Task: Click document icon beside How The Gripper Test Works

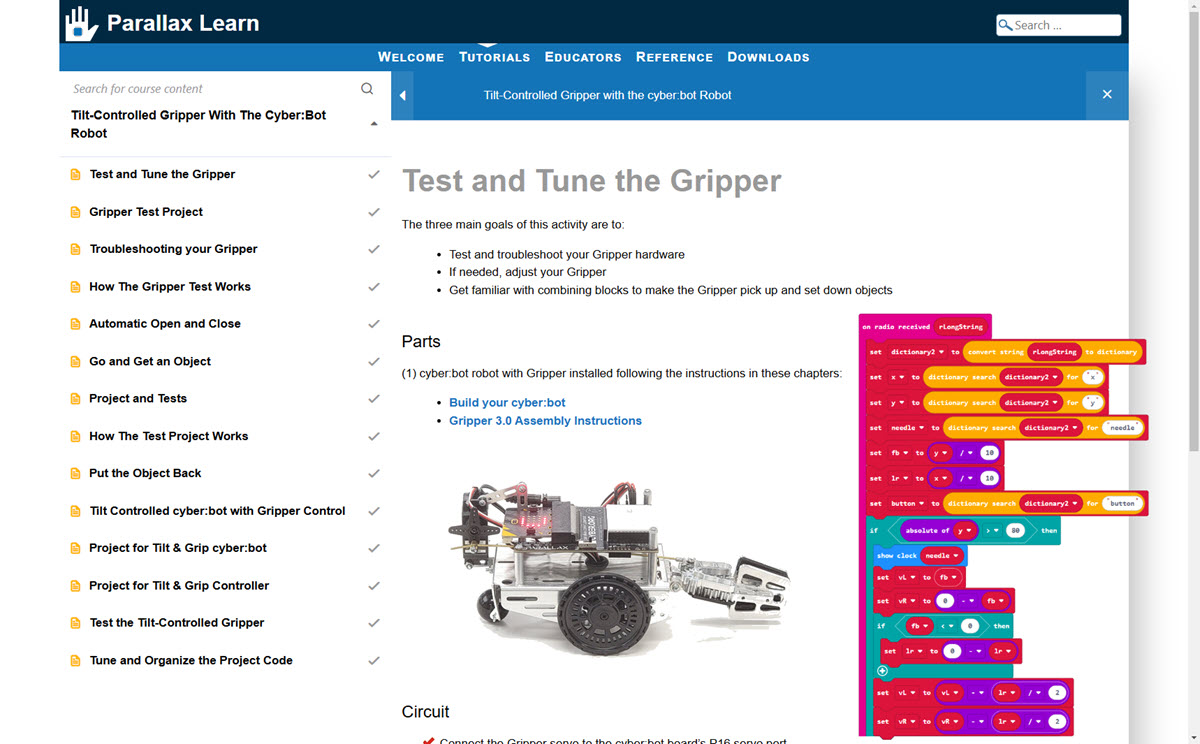Action: click(x=75, y=287)
